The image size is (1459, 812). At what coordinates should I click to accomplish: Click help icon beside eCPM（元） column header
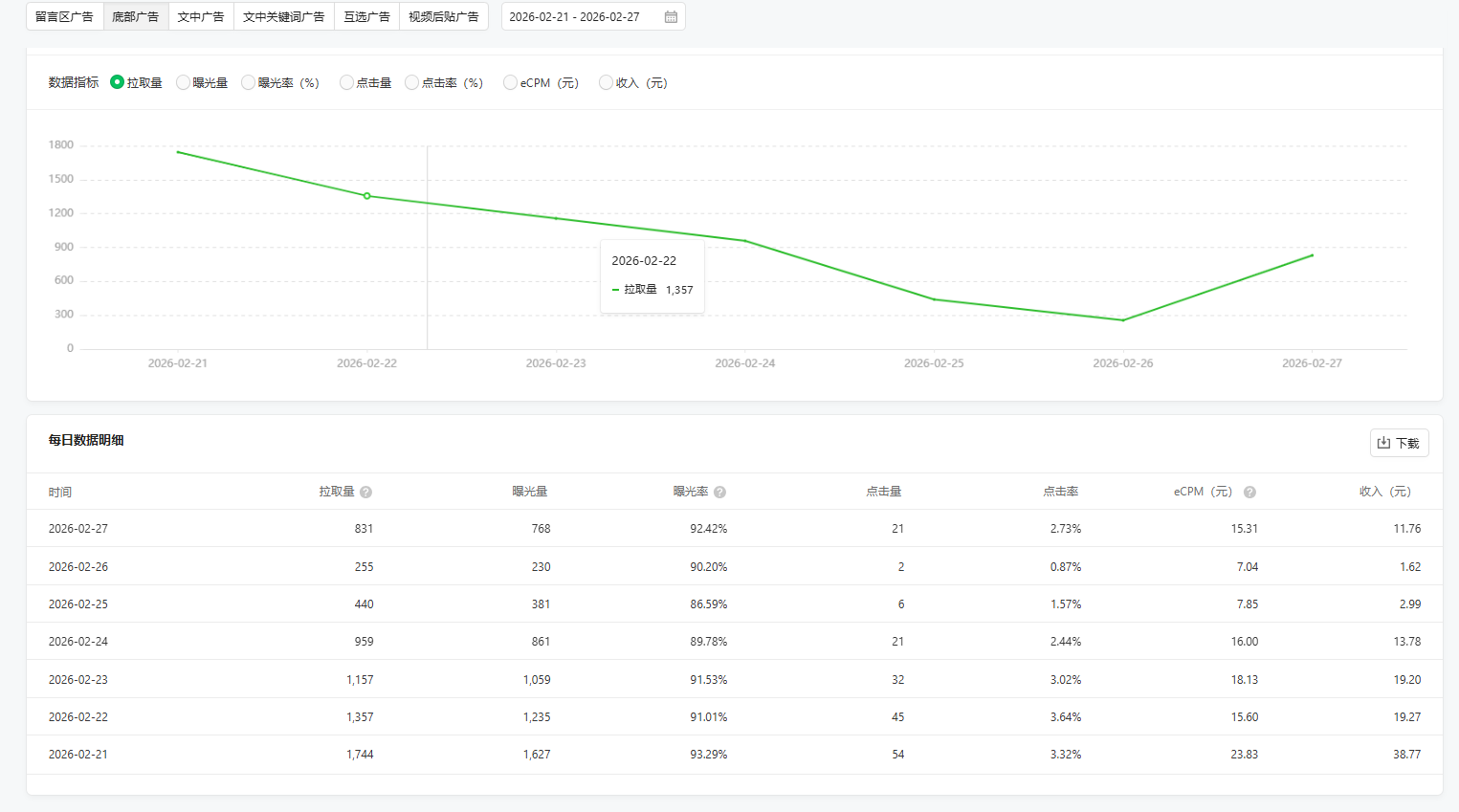1249,492
